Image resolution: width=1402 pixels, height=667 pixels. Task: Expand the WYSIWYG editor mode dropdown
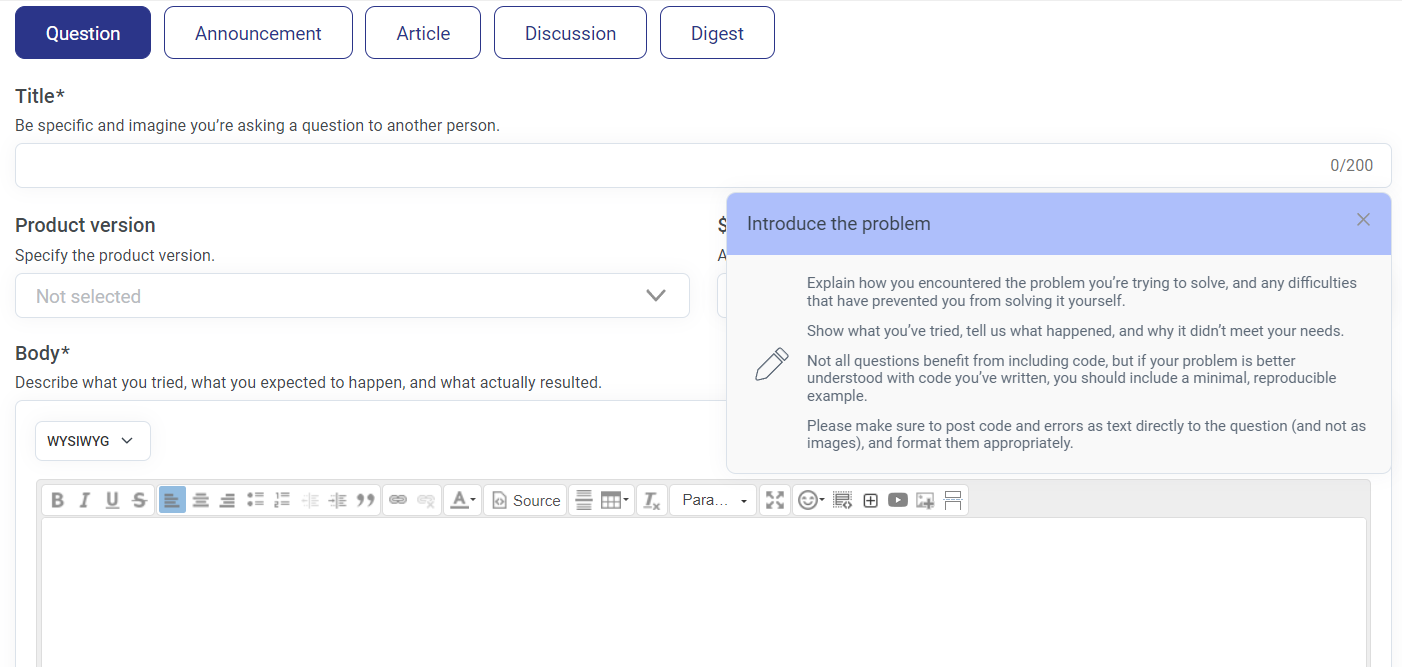tap(92, 441)
